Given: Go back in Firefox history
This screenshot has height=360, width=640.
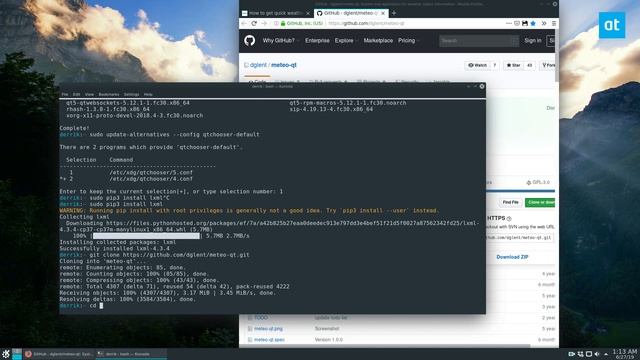Looking at the screenshot, I should (244, 23).
